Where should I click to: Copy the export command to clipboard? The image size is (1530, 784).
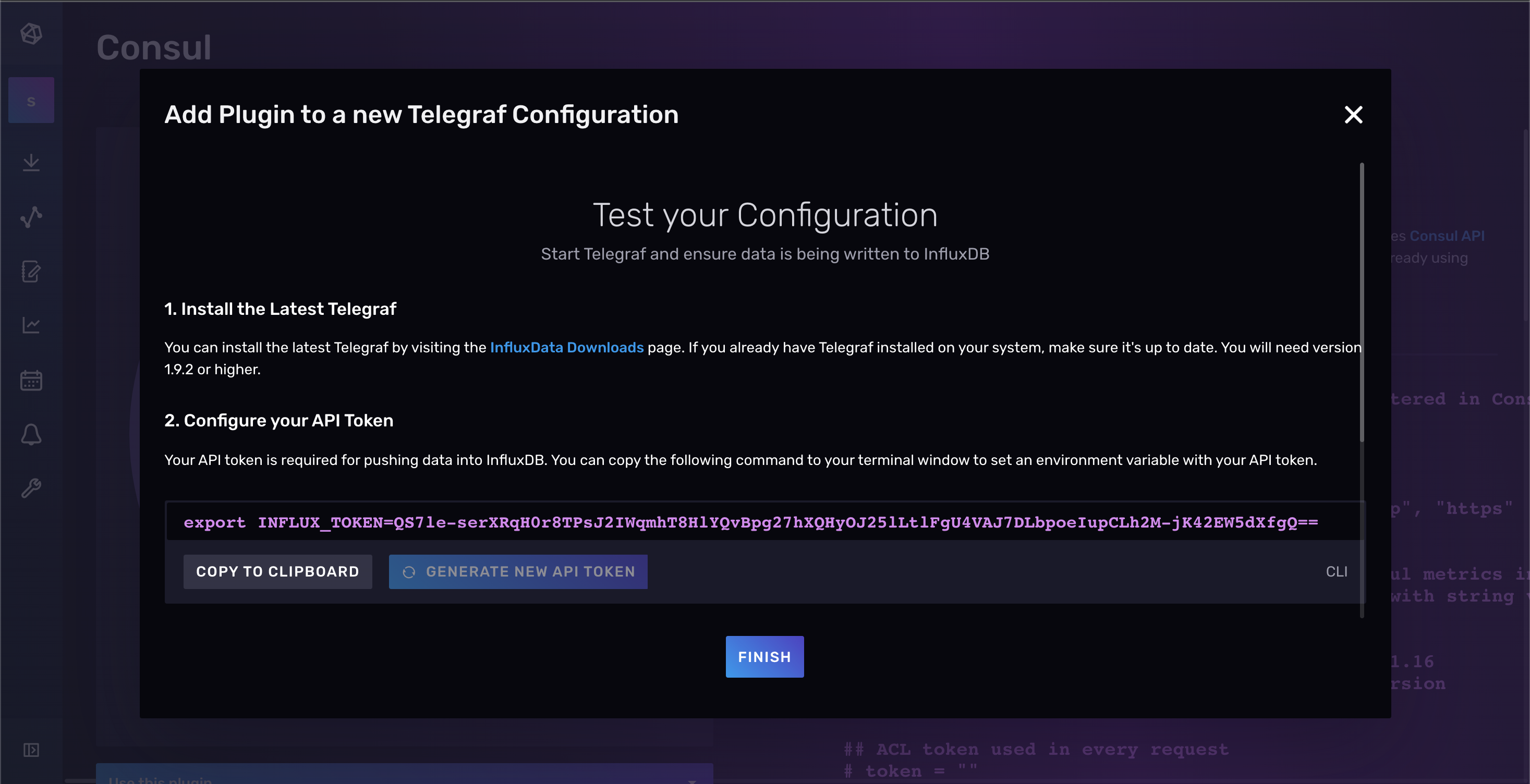(277, 572)
